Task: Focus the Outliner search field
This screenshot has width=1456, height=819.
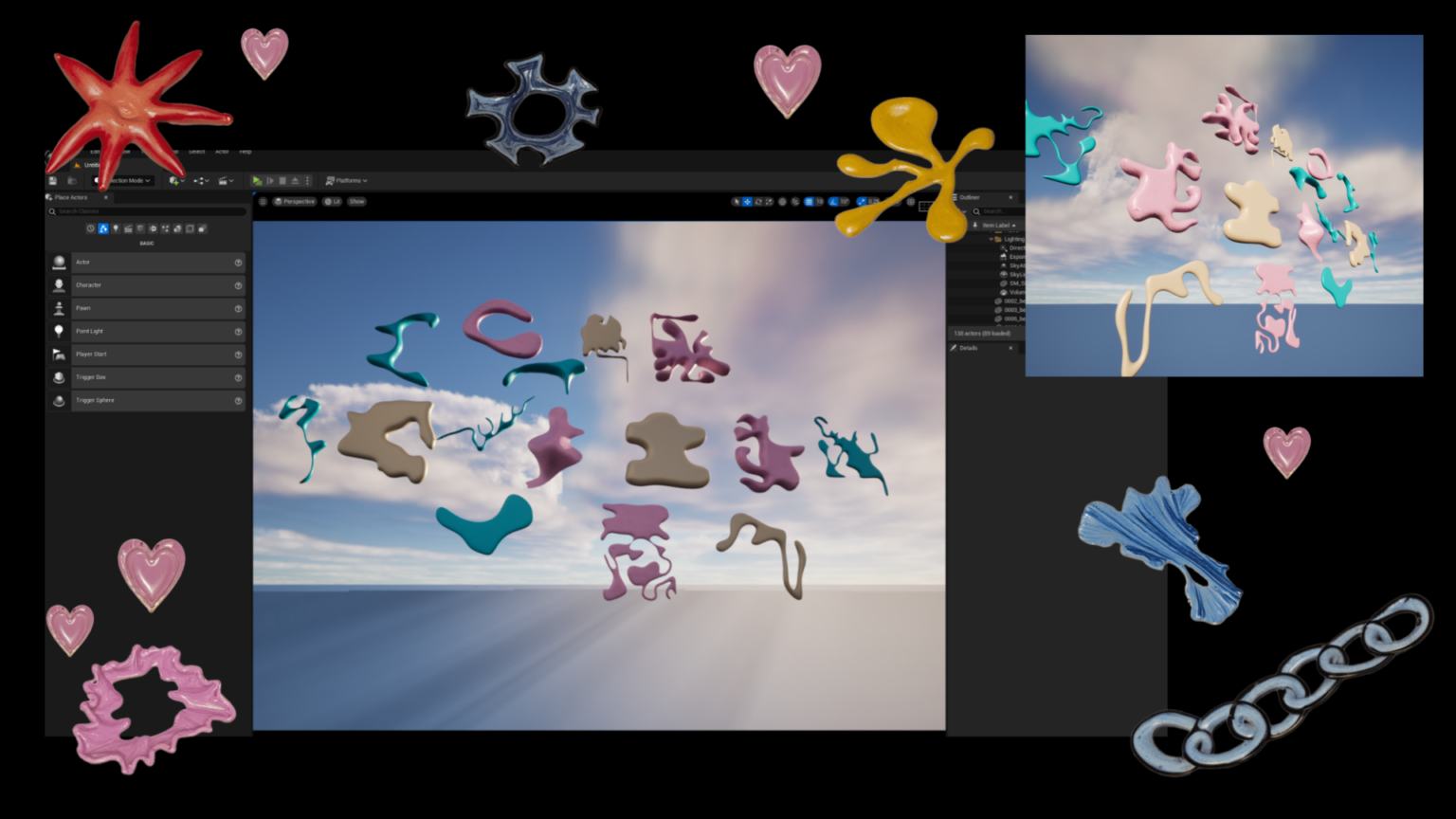Action: point(997,210)
